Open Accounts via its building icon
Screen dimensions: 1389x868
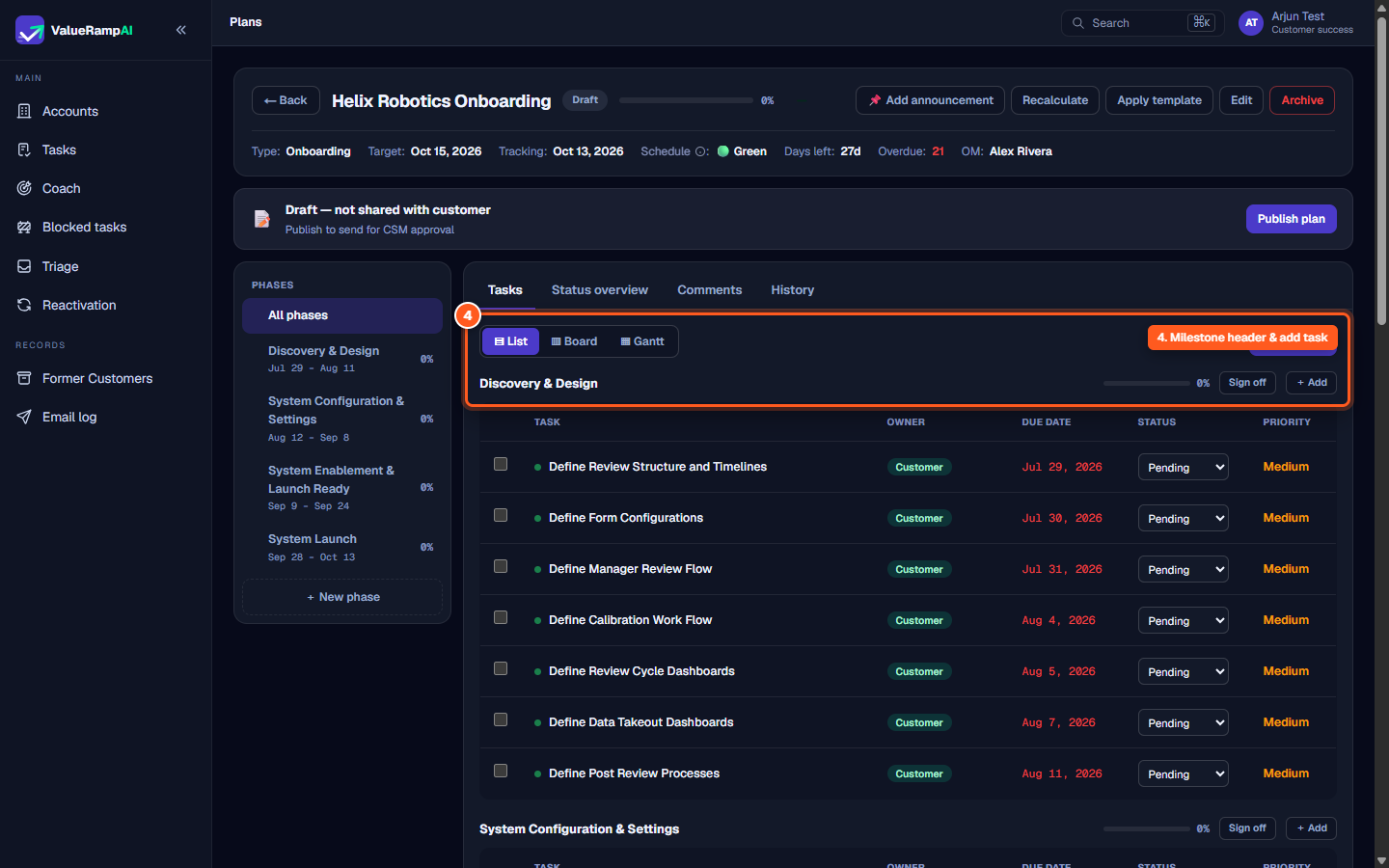click(x=24, y=111)
